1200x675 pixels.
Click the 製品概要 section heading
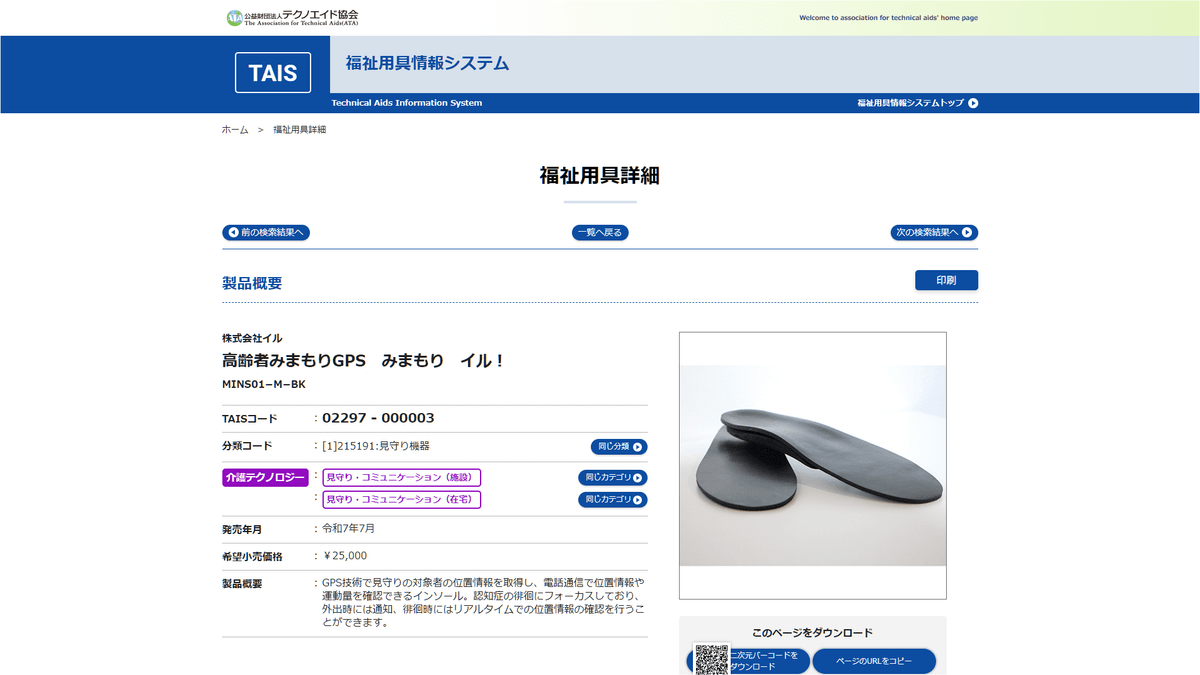(252, 283)
